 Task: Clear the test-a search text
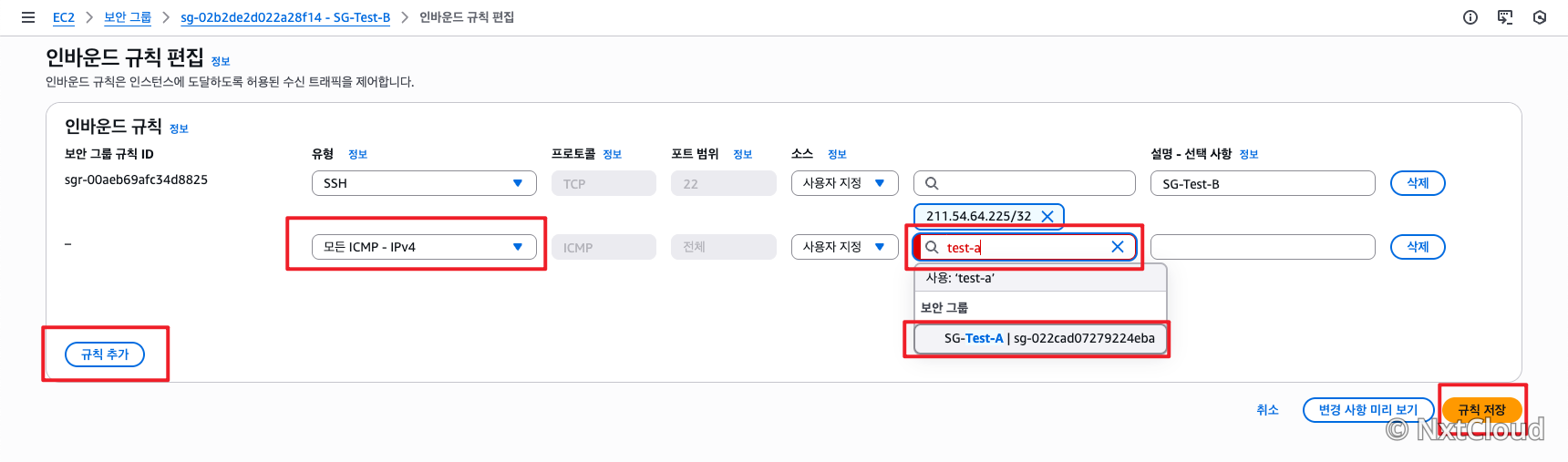coord(1118,247)
